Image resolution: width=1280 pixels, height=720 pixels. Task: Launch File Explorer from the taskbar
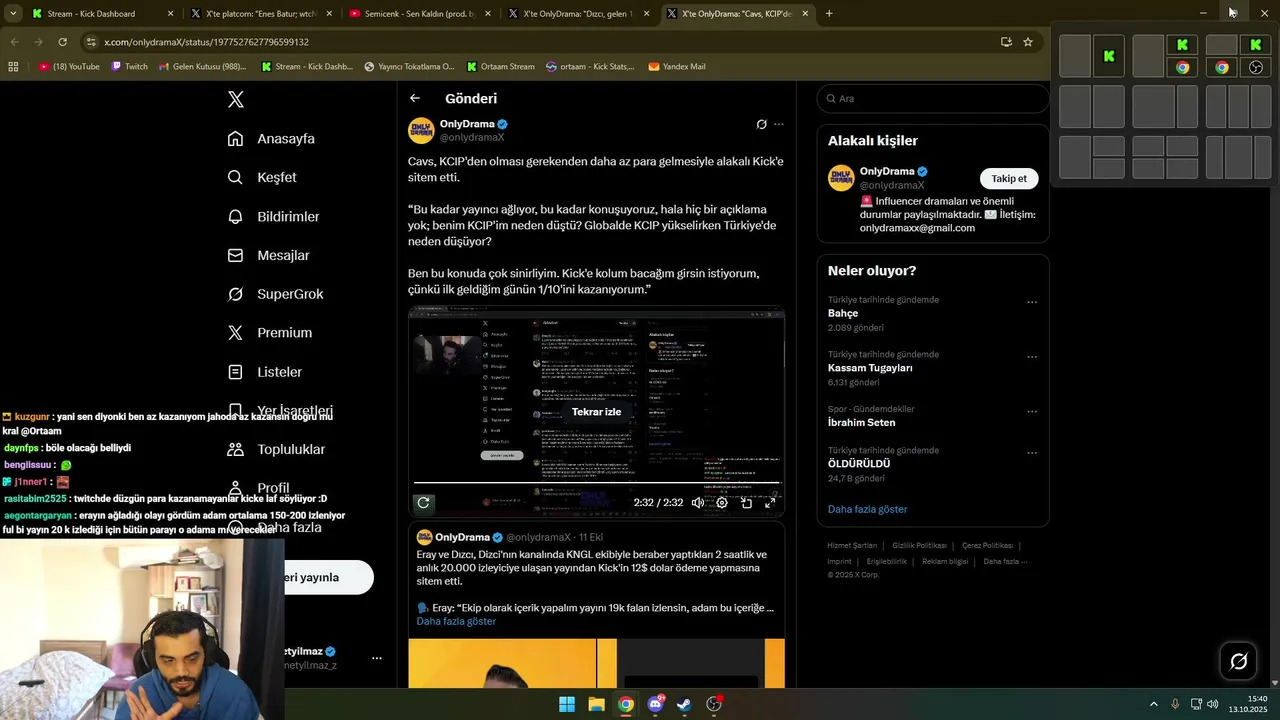(596, 704)
